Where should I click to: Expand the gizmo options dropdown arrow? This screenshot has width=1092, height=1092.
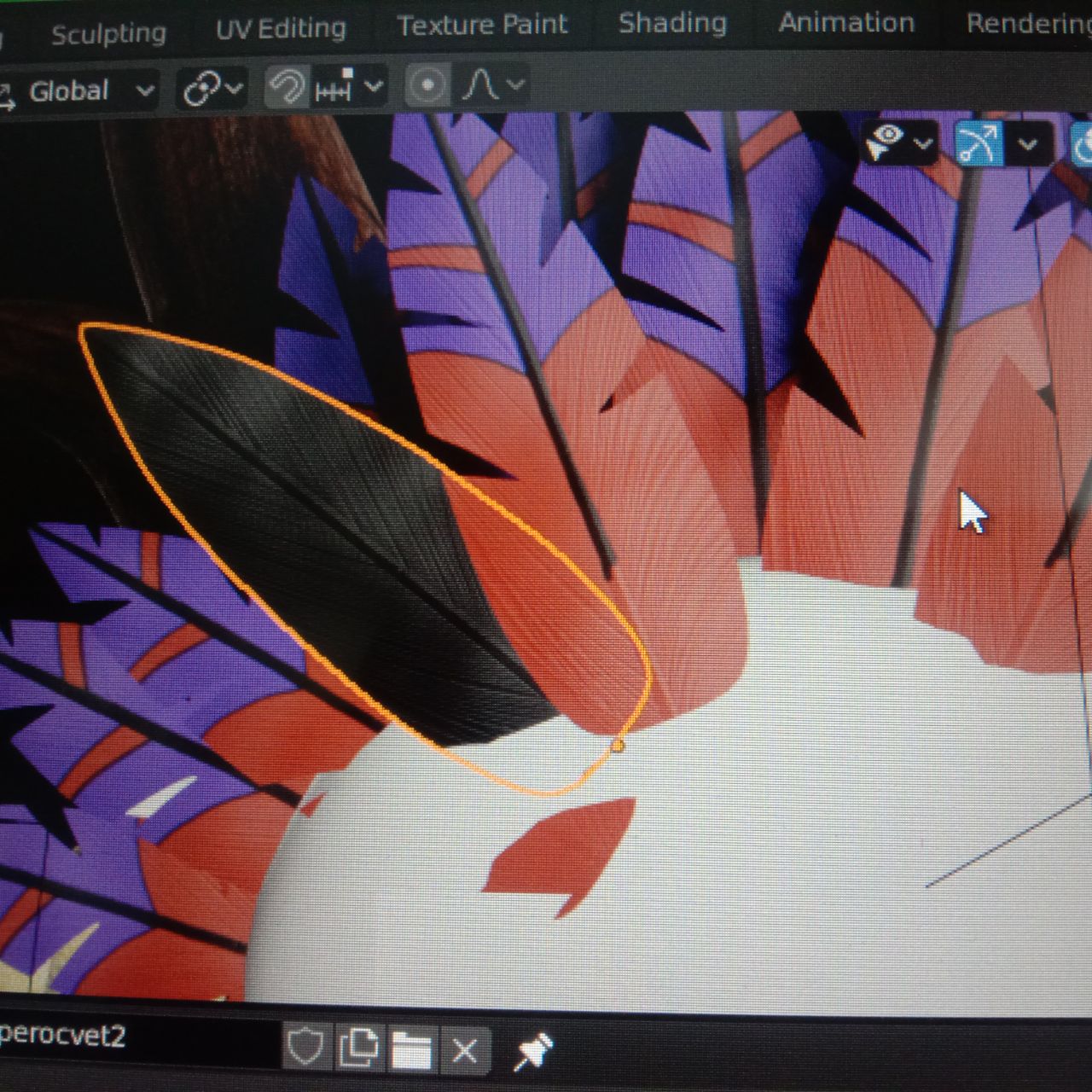(1028, 144)
